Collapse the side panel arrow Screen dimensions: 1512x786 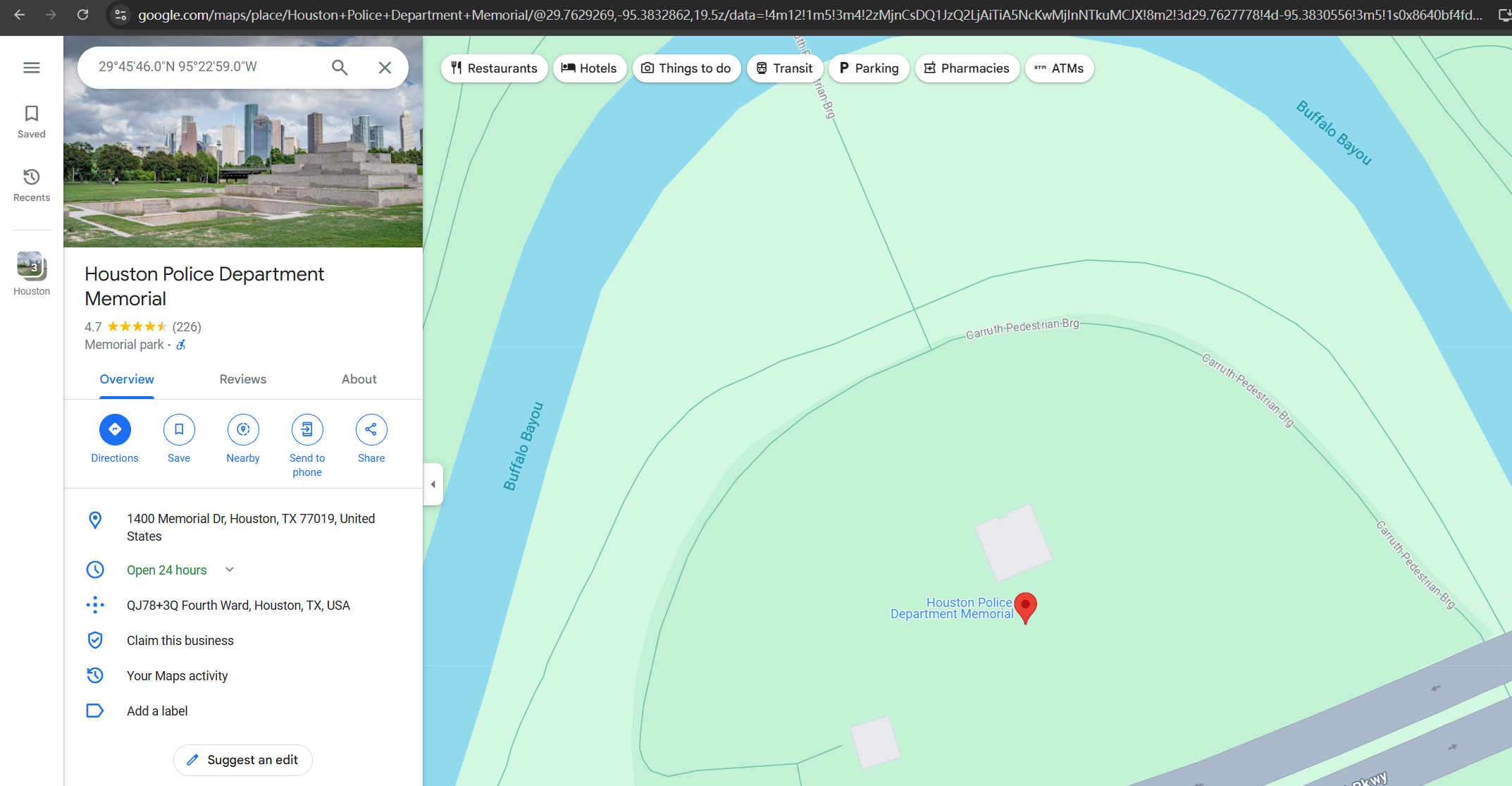point(433,484)
